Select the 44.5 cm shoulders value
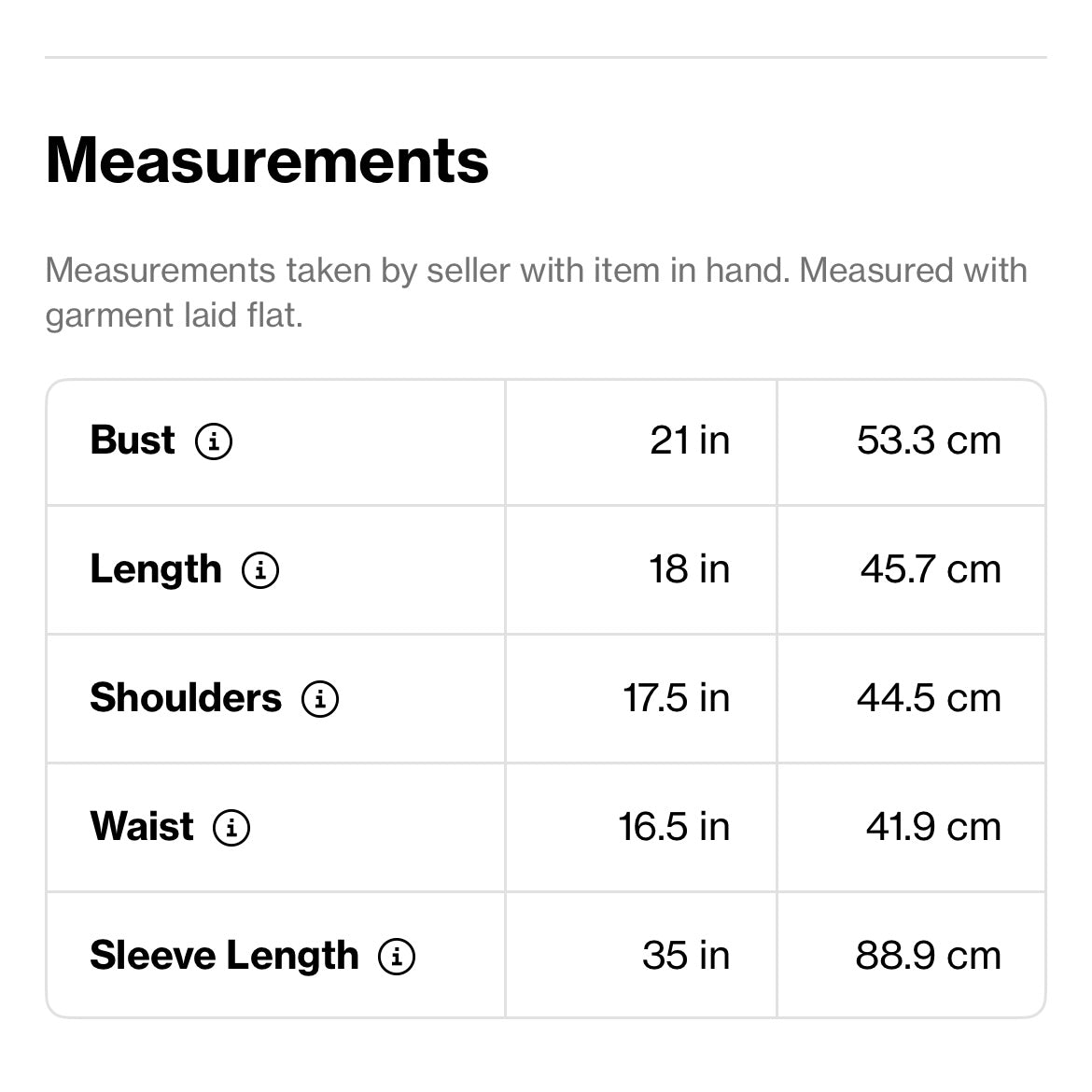This screenshot has width=1092, height=1092. (929, 698)
